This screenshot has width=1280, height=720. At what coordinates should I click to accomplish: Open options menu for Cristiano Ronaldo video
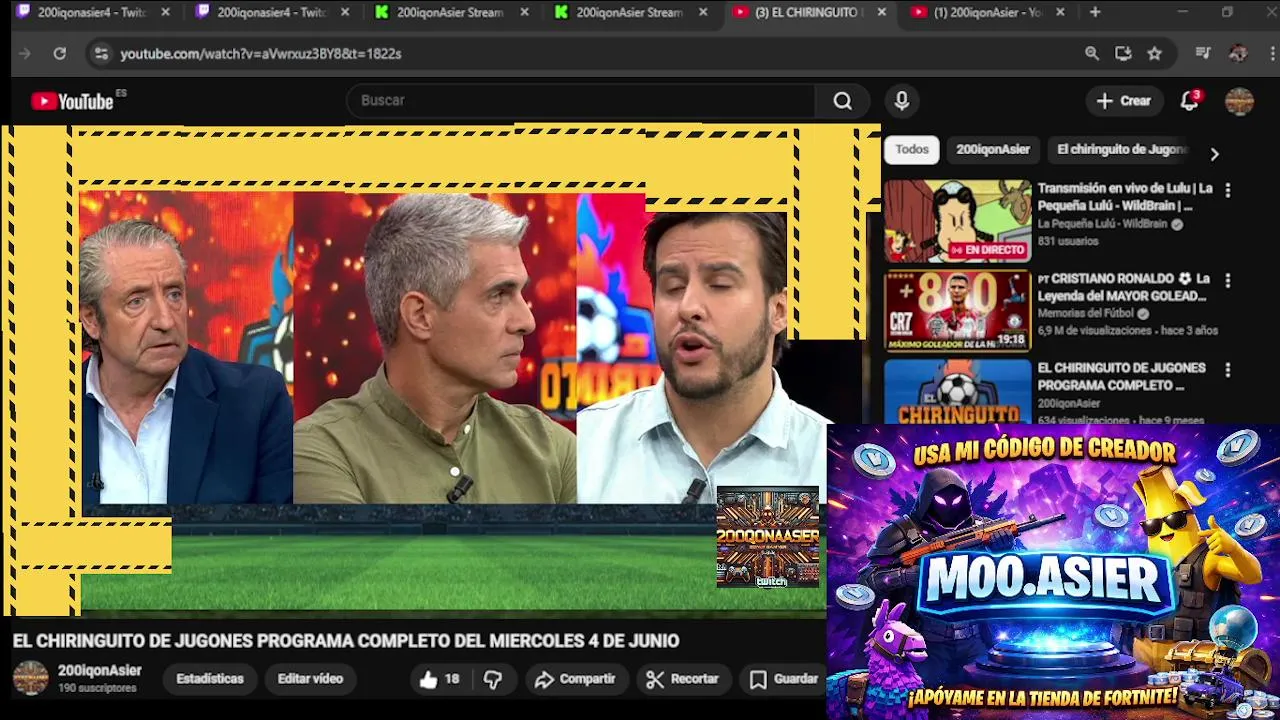click(1228, 280)
